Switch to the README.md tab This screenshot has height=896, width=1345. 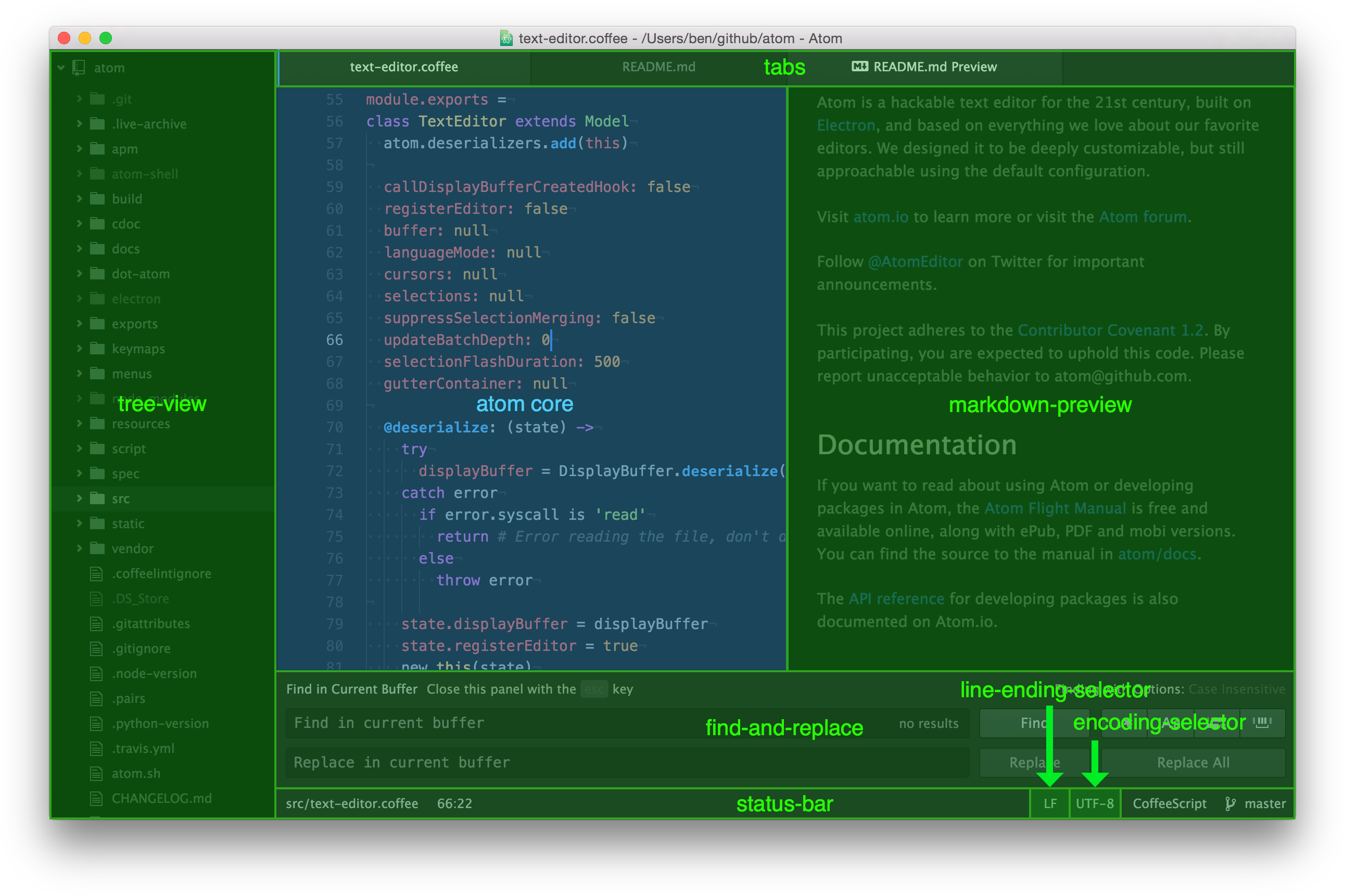[x=658, y=67]
